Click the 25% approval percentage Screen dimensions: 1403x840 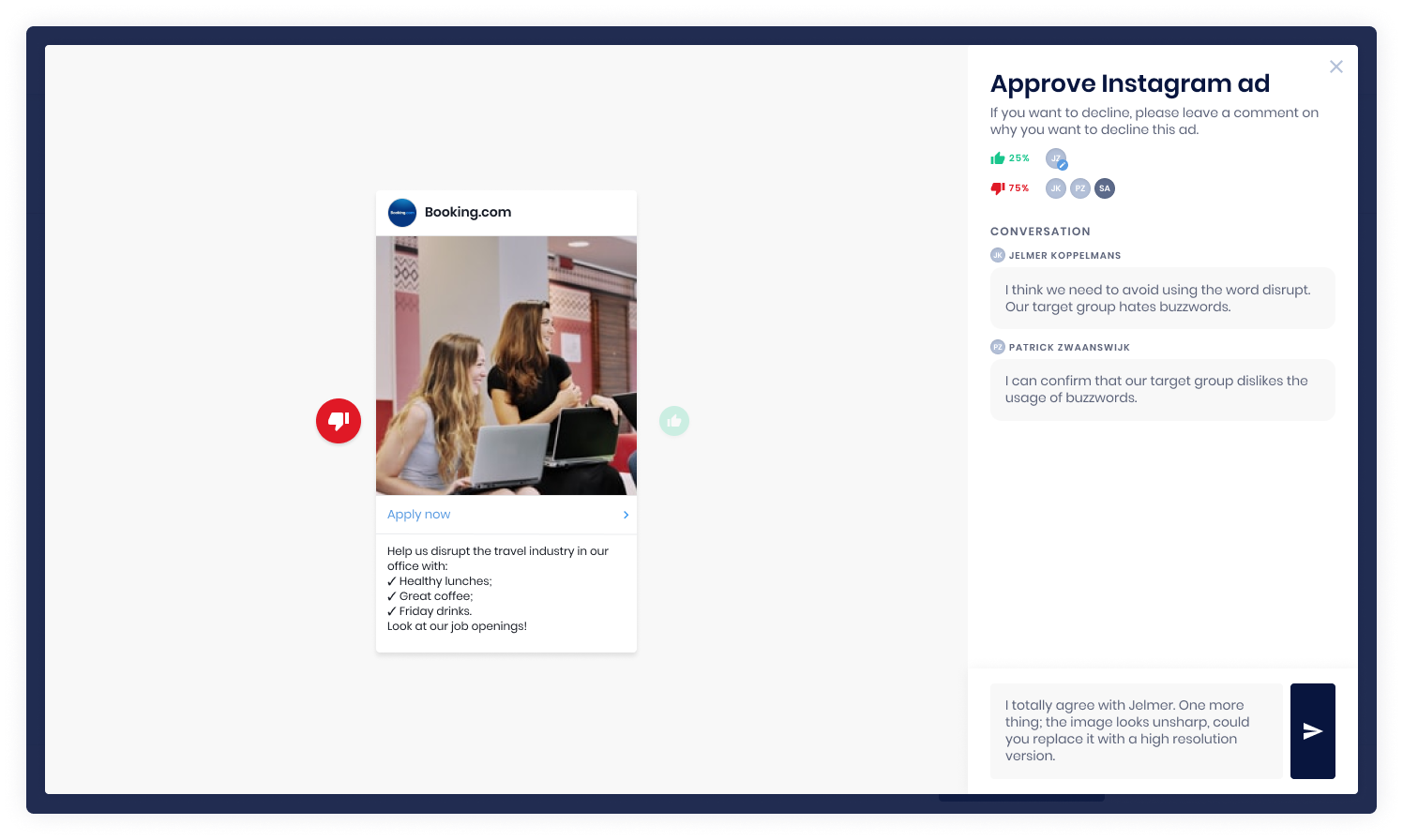1019,158
